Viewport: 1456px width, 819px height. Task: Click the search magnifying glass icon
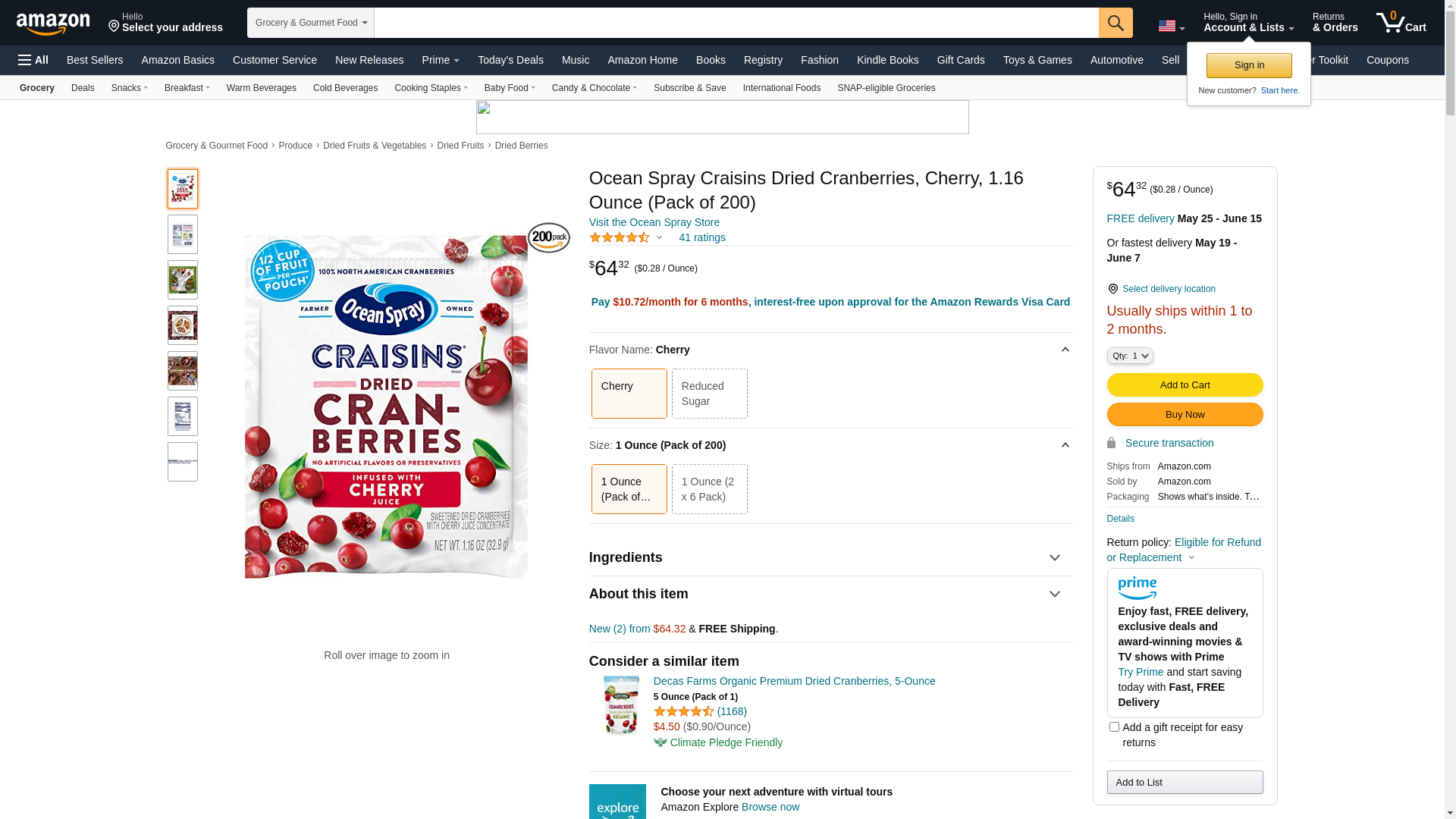(1115, 23)
